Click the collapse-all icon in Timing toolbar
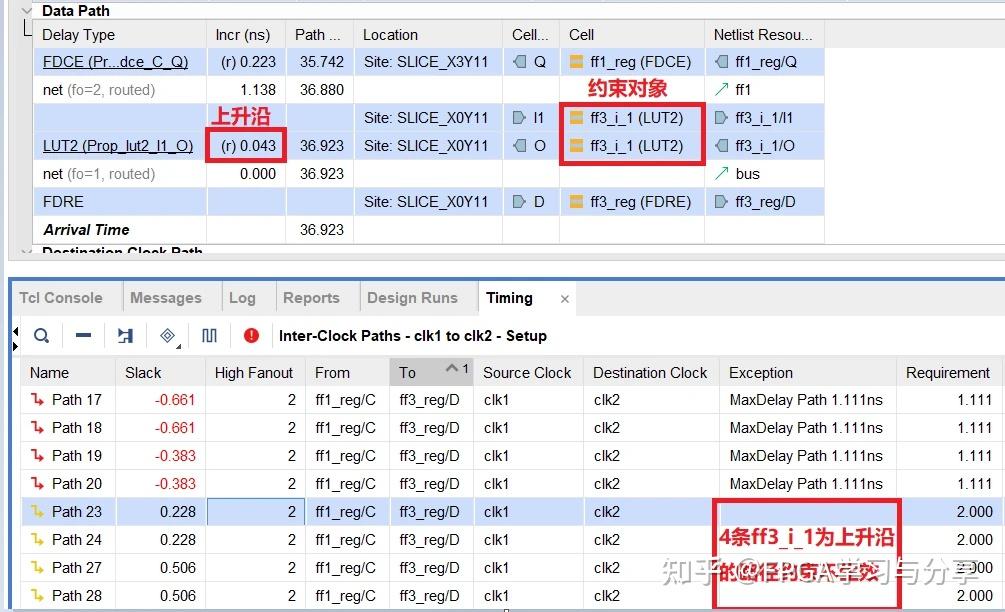The width and height of the screenshot is (1005, 612). (x=84, y=334)
